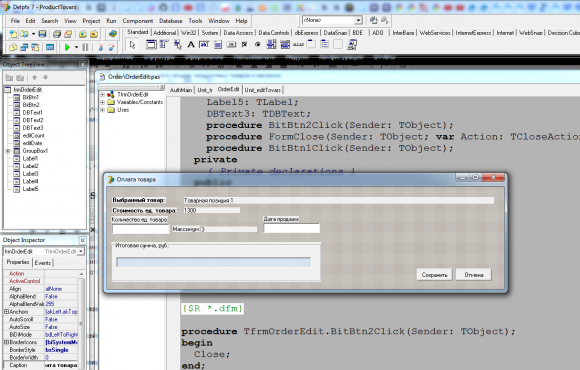Image resolution: width=580 pixels, height=370 pixels.
Task: Choose the MainMenu component in palette
Action: click(163, 44)
